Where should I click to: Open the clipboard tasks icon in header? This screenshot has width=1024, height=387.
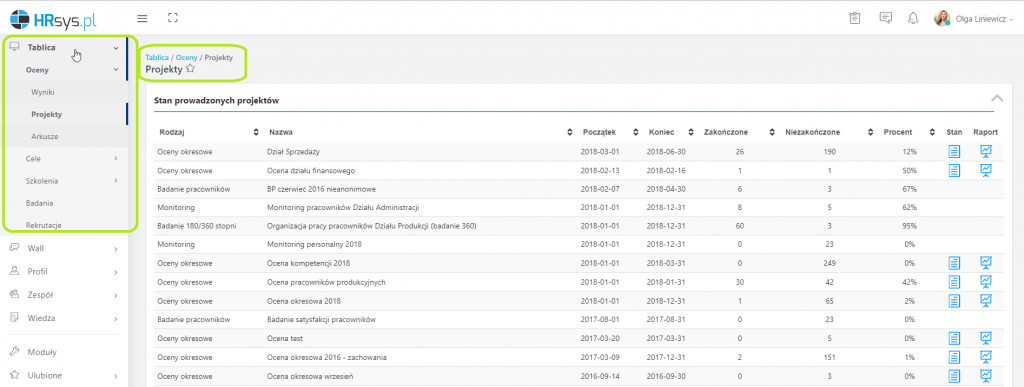pyautogui.click(x=854, y=18)
